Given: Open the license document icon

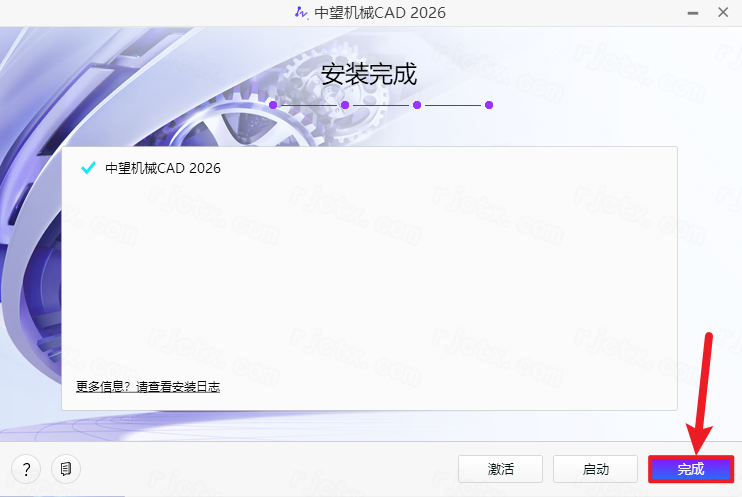Looking at the screenshot, I should coord(66,469).
